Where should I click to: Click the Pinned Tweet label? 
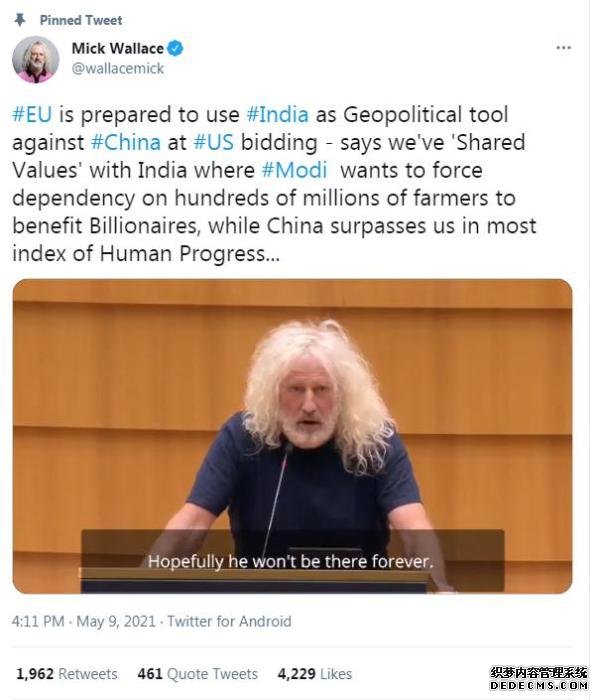point(81,20)
